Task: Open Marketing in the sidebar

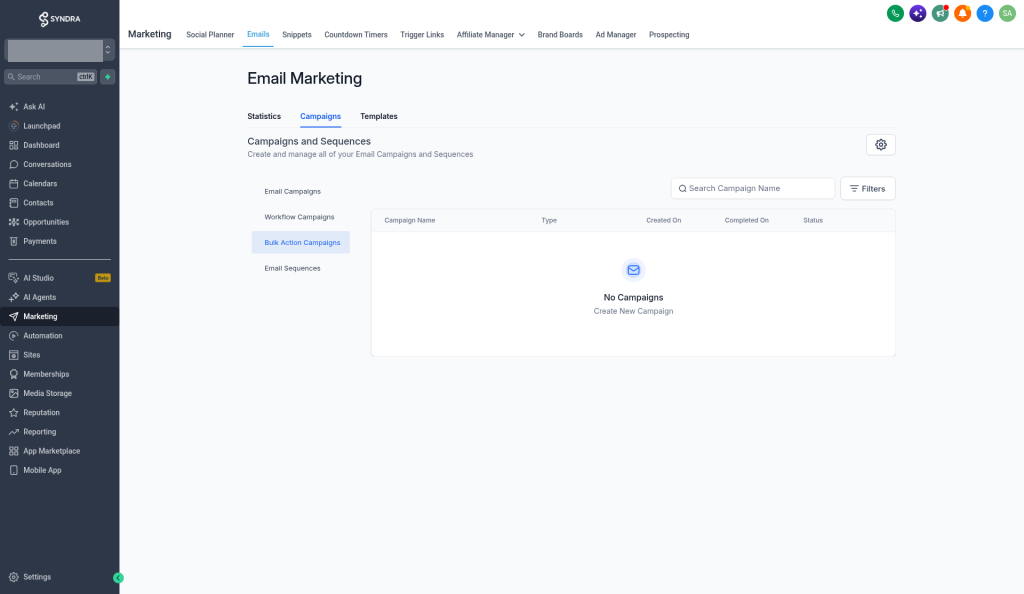Action: [x=59, y=317]
